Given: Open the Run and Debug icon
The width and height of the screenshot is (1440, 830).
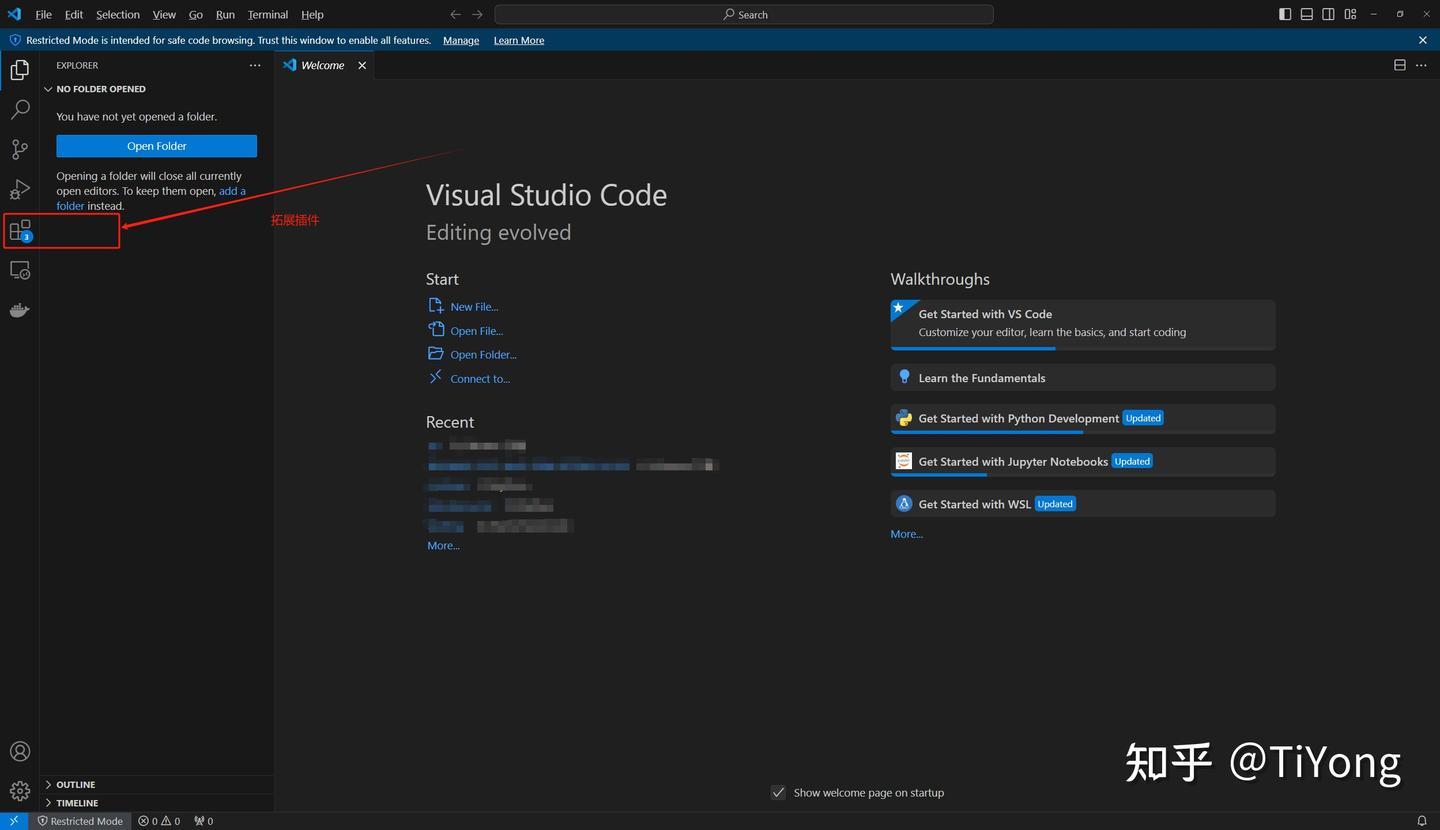Looking at the screenshot, I should coord(20,189).
